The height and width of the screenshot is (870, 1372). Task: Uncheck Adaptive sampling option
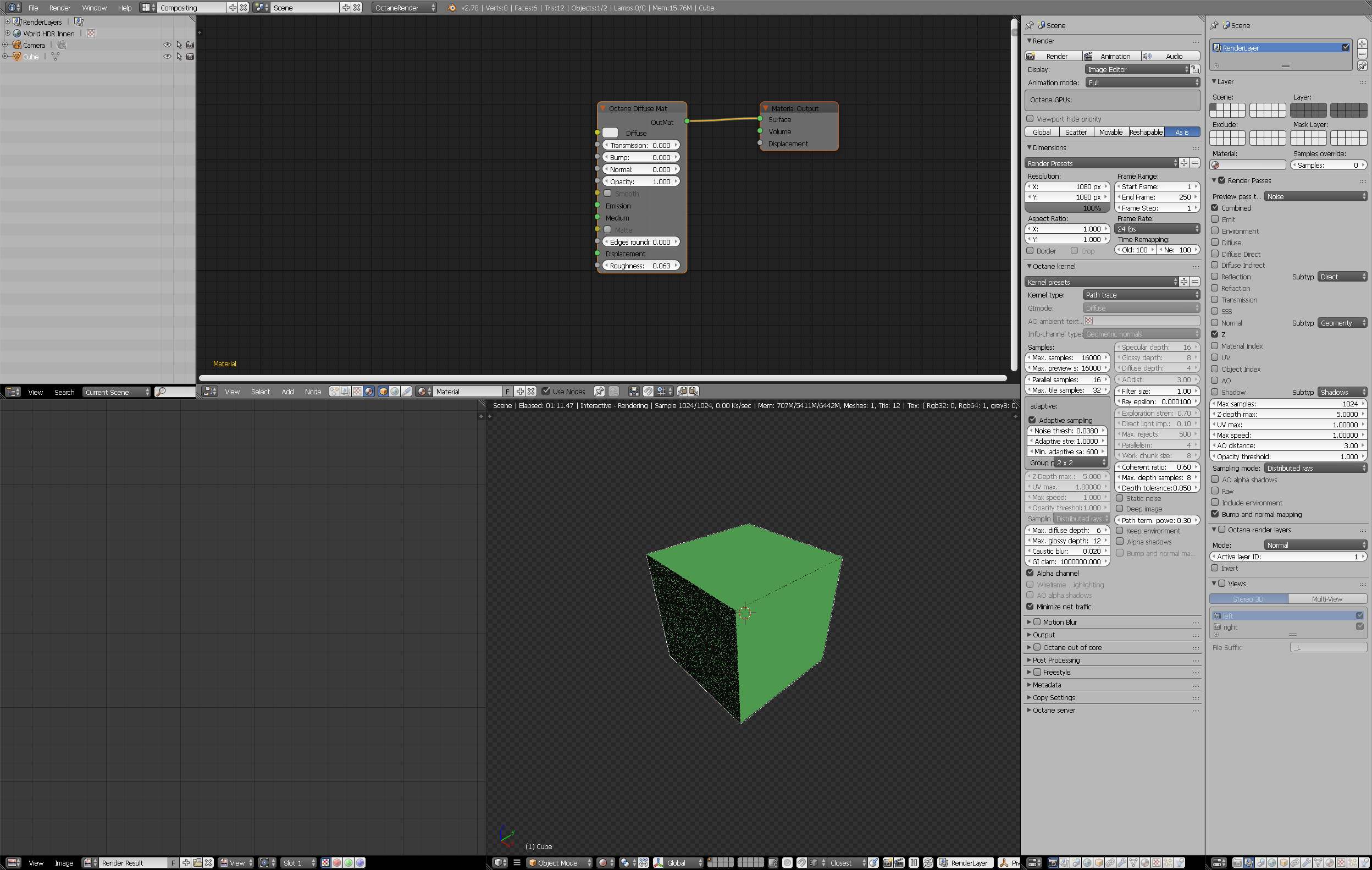pos(1032,420)
